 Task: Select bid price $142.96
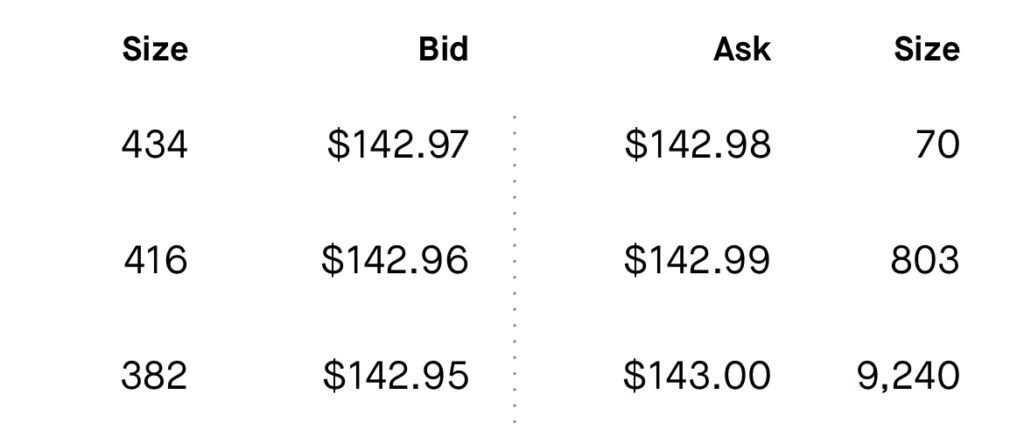point(394,260)
